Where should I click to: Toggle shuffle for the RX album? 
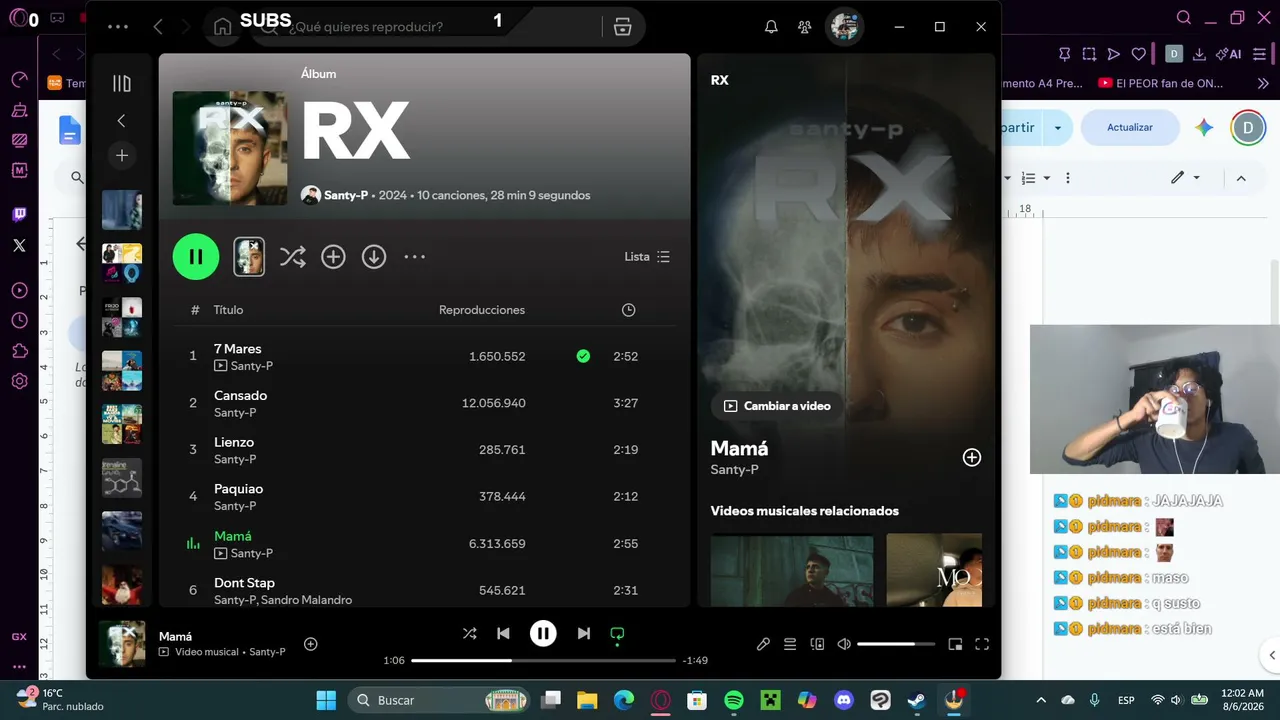click(x=292, y=257)
